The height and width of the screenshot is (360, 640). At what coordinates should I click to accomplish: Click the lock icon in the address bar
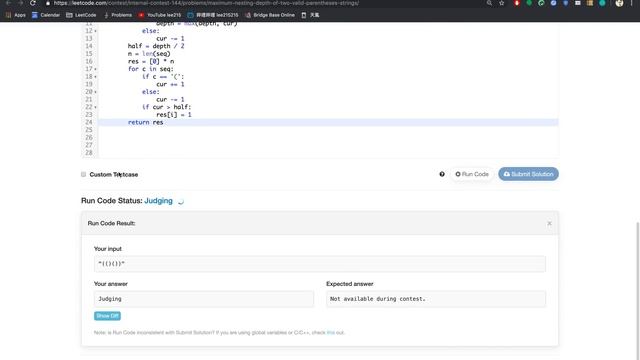(x=48, y=3)
